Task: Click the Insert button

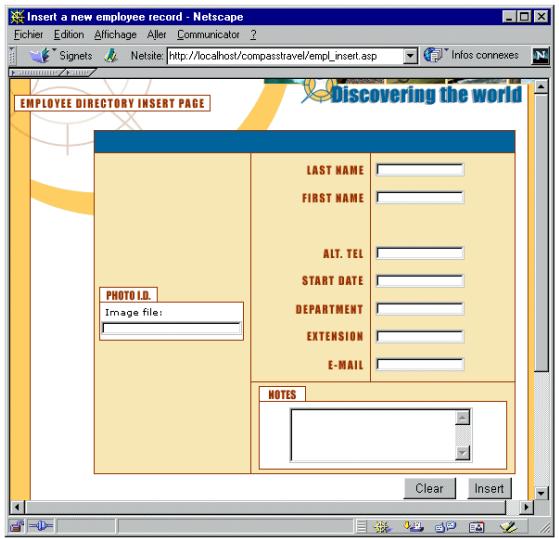Action: pos(489,488)
